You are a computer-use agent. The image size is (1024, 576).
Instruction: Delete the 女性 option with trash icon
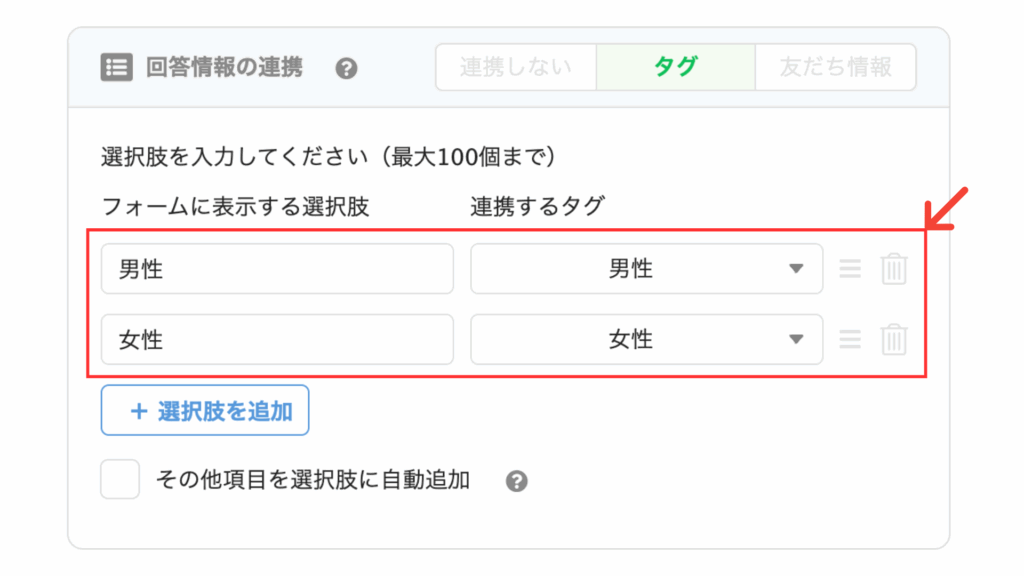[893, 339]
